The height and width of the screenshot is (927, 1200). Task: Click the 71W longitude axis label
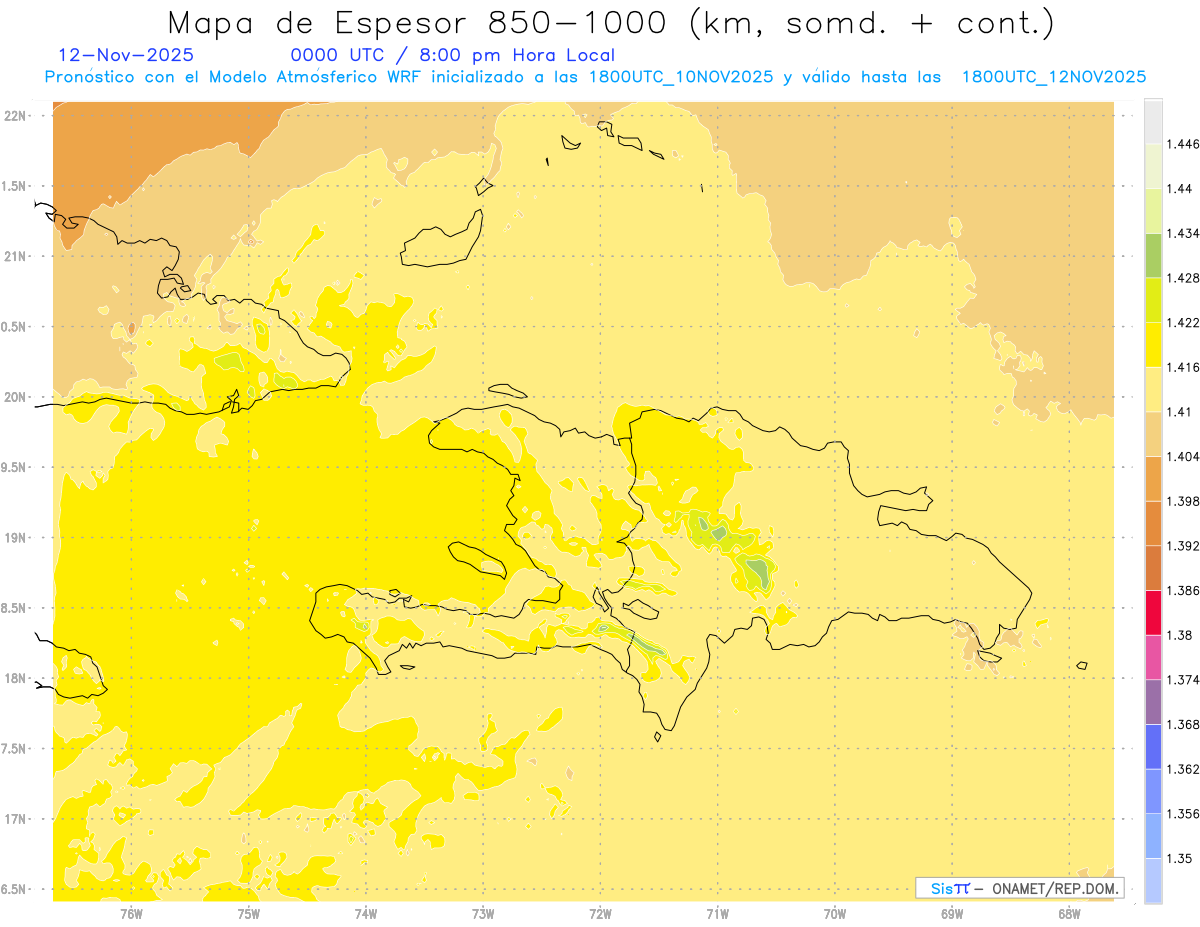coord(717,913)
